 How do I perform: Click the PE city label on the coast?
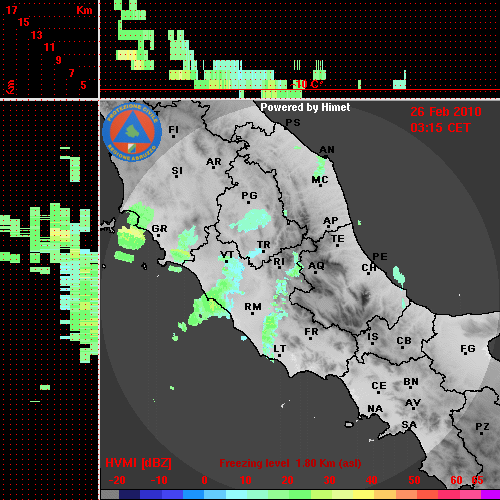click(380, 257)
